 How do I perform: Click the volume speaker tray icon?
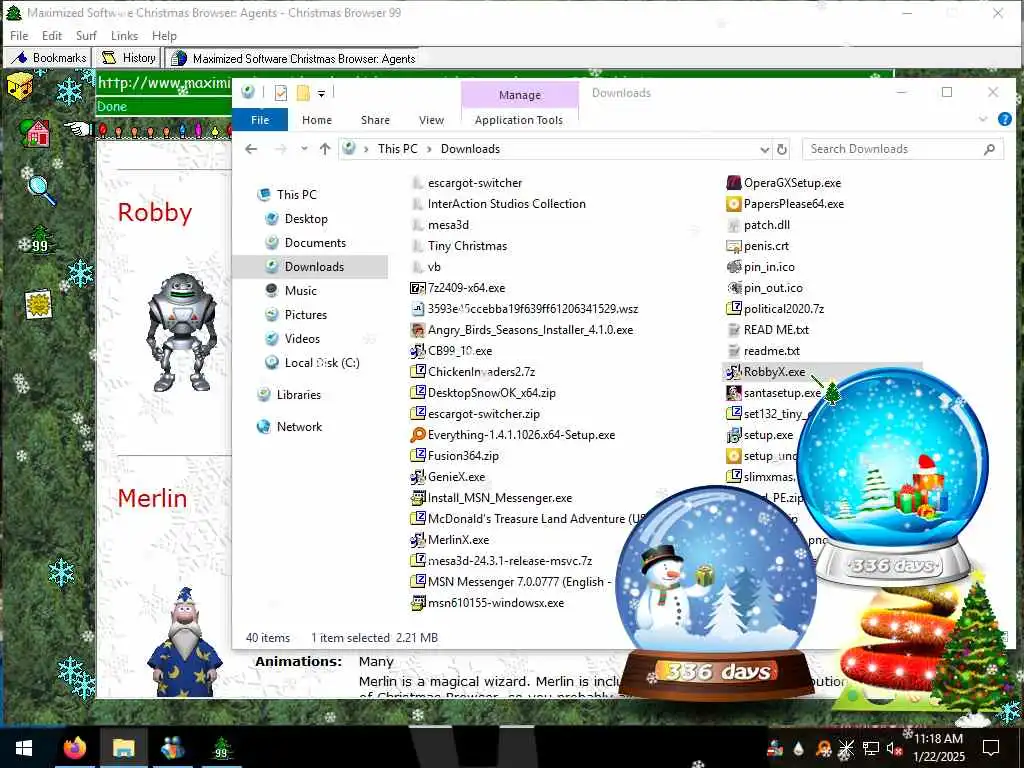pyautogui.click(x=893, y=748)
